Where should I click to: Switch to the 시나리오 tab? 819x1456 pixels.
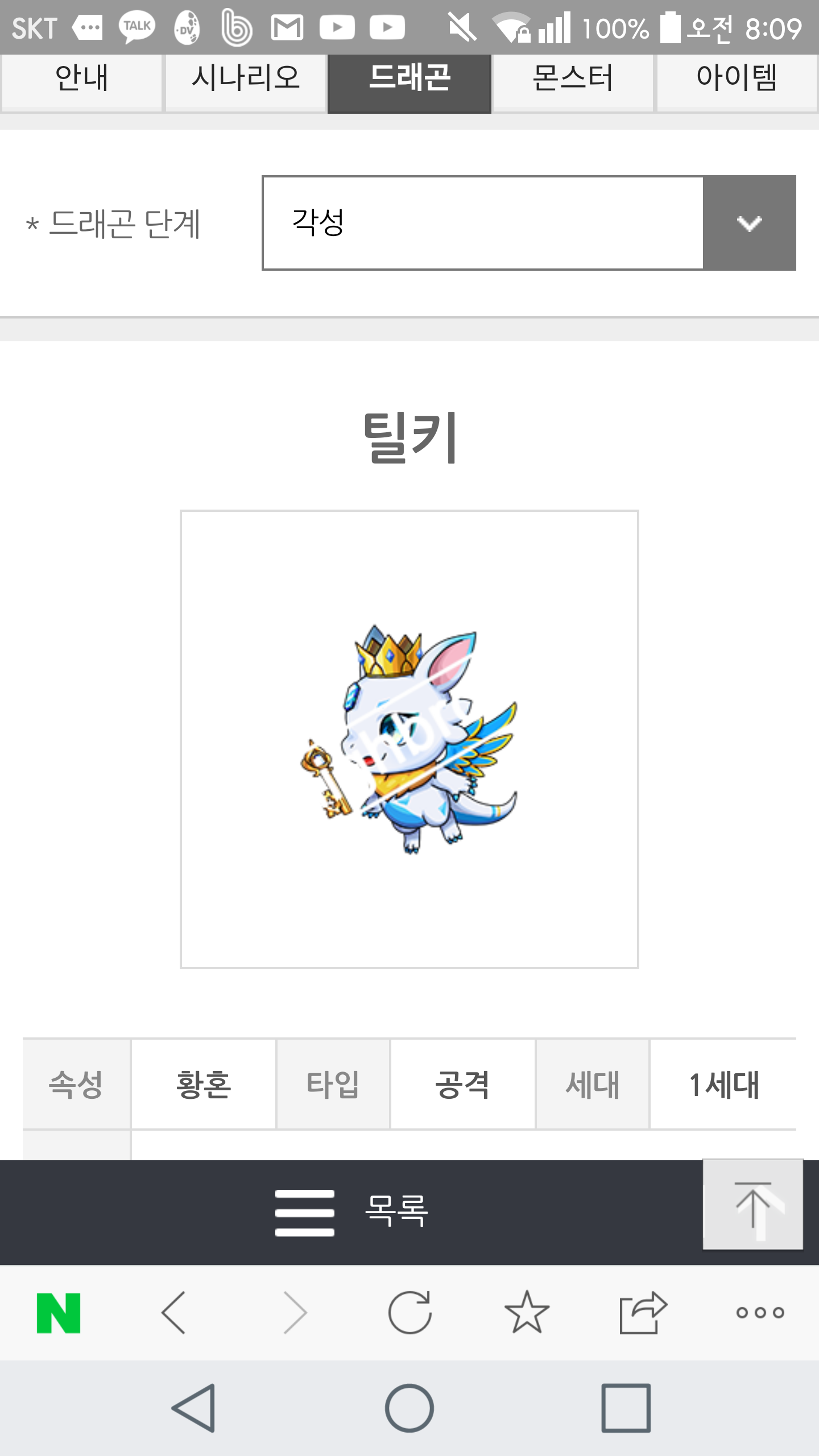tap(246, 80)
